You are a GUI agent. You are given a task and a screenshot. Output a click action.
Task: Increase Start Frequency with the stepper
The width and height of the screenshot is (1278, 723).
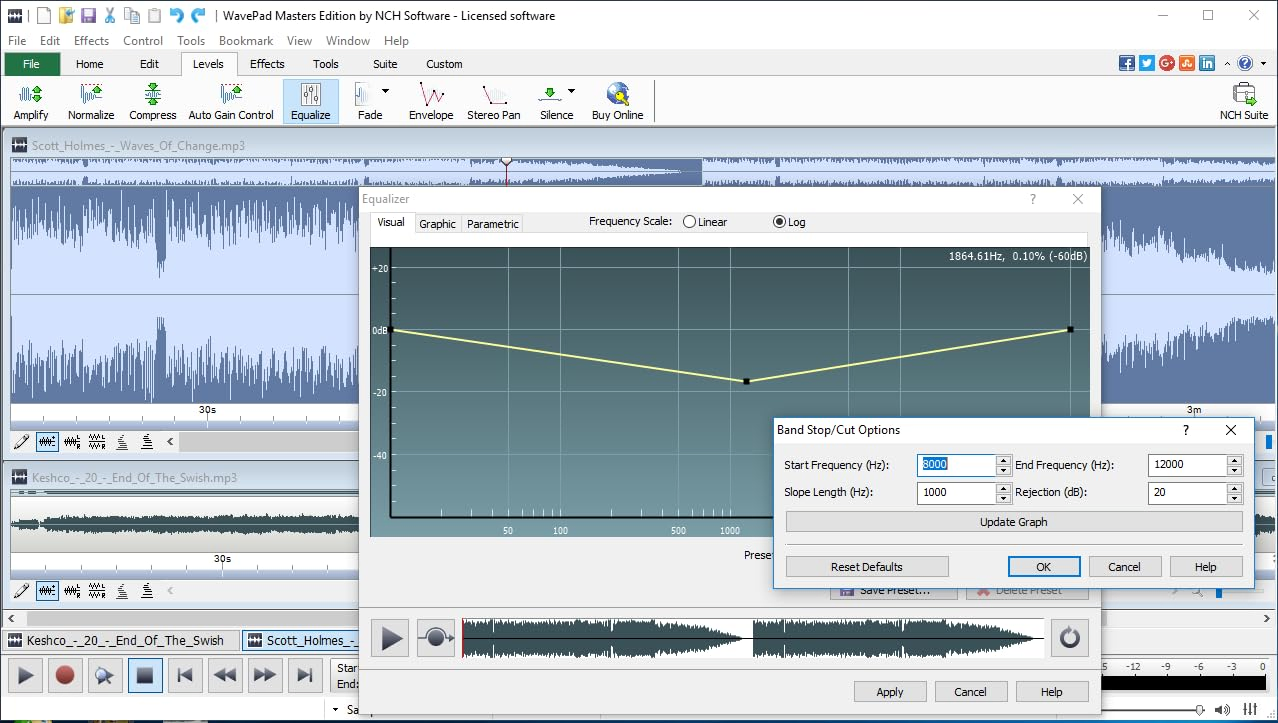coord(1004,459)
